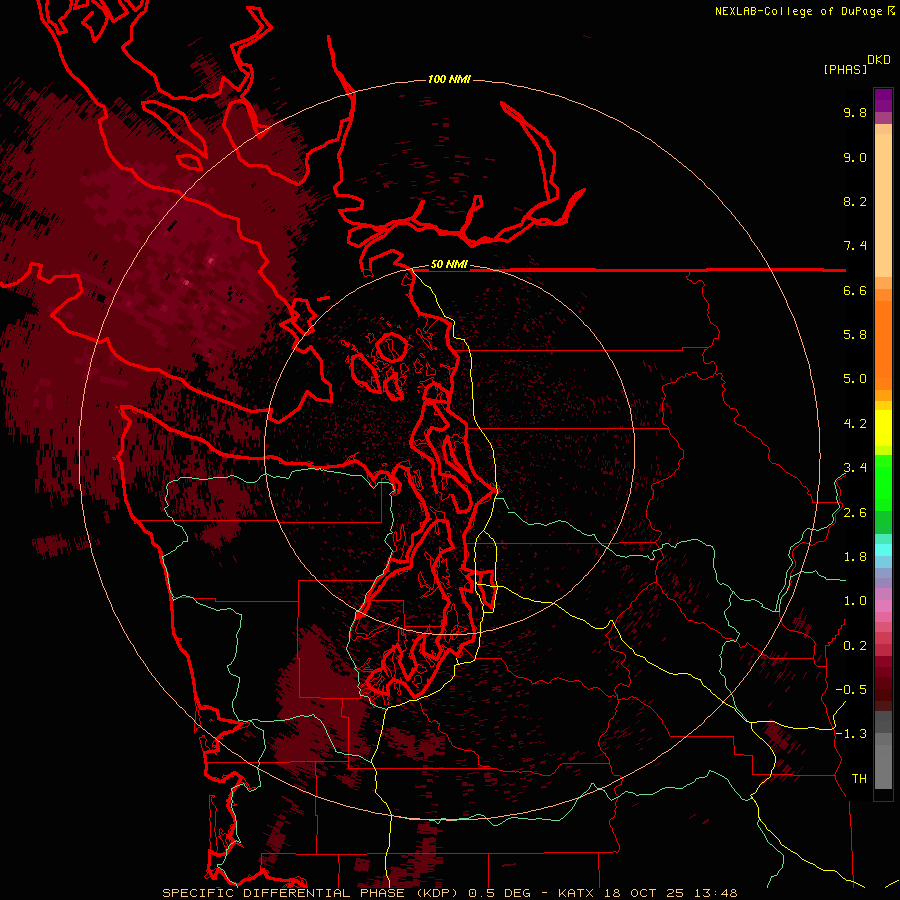Click the 1.8 legend value

tap(855, 557)
